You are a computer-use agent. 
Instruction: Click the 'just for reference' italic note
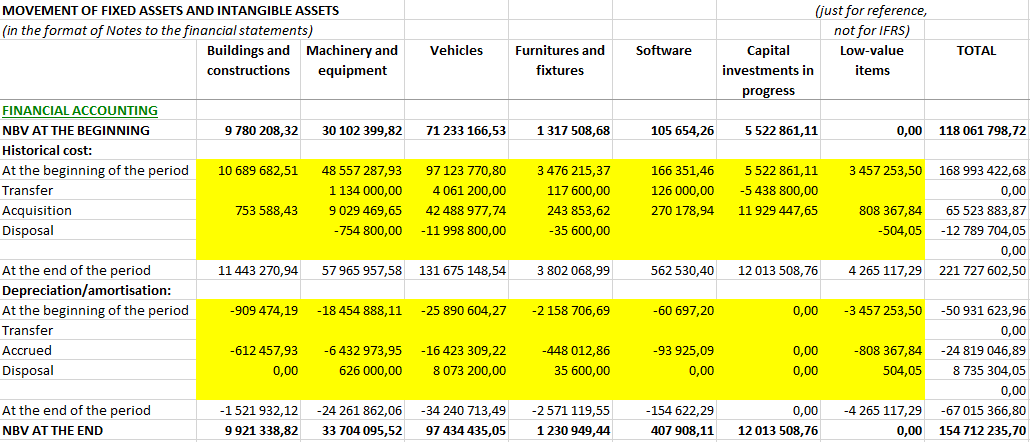pyautogui.click(x=871, y=10)
